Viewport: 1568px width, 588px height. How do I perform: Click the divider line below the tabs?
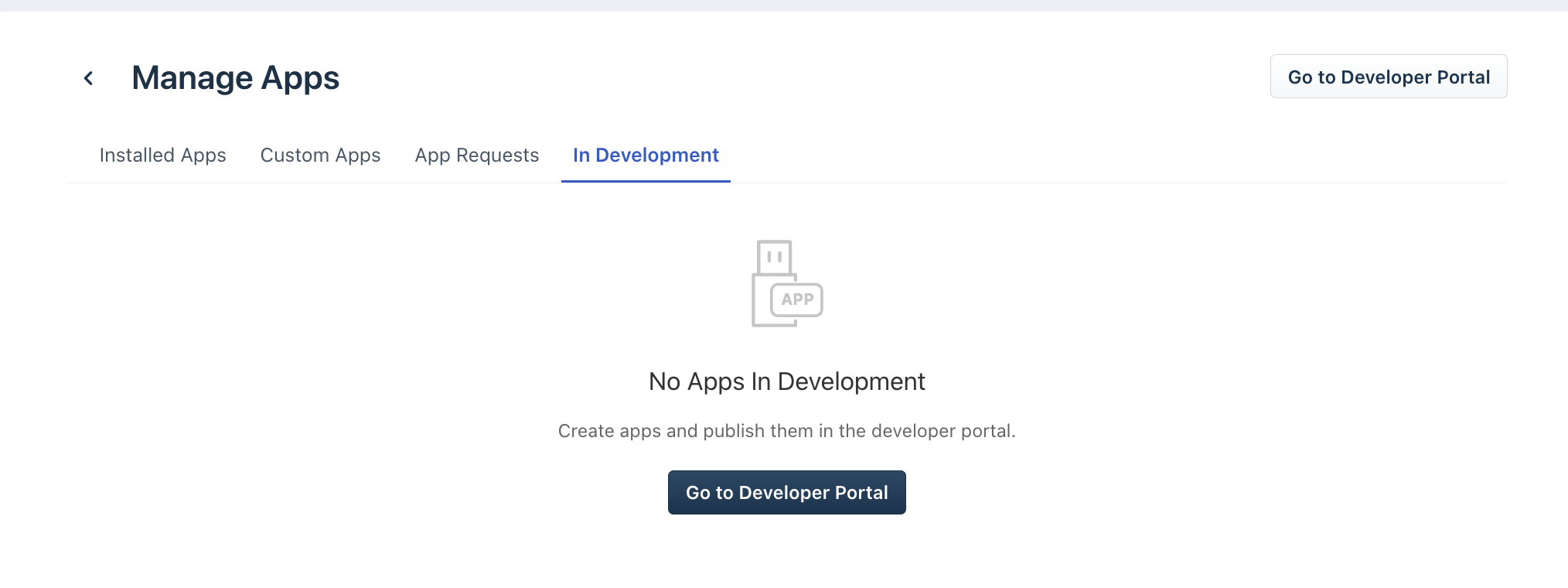point(1082,183)
